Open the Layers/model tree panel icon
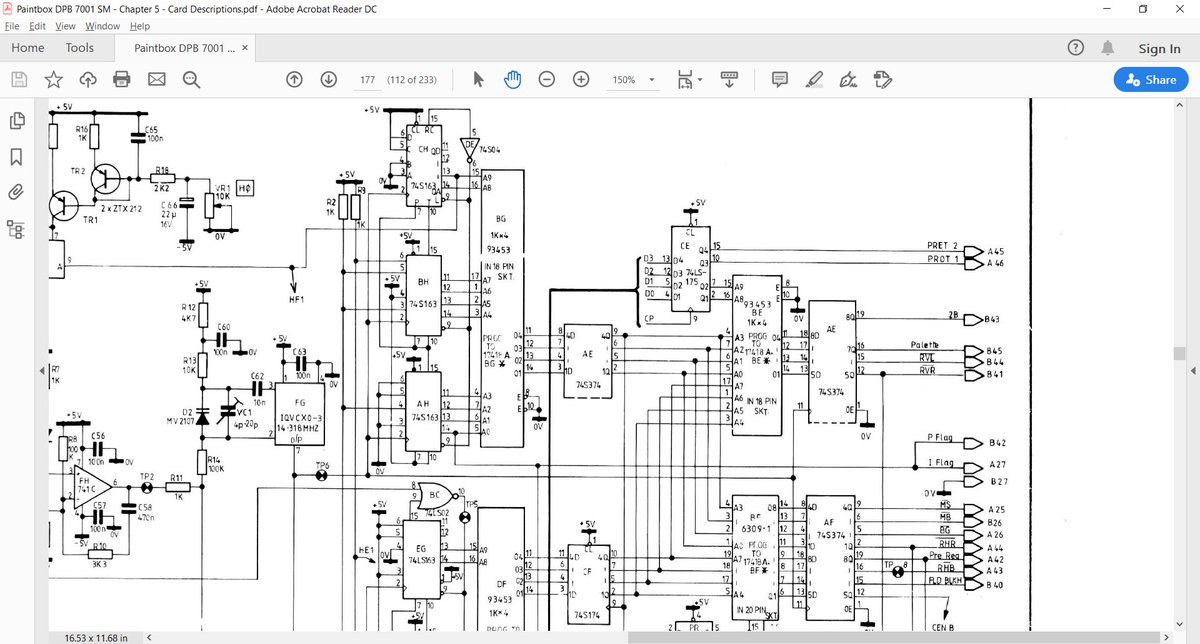 coord(17,229)
